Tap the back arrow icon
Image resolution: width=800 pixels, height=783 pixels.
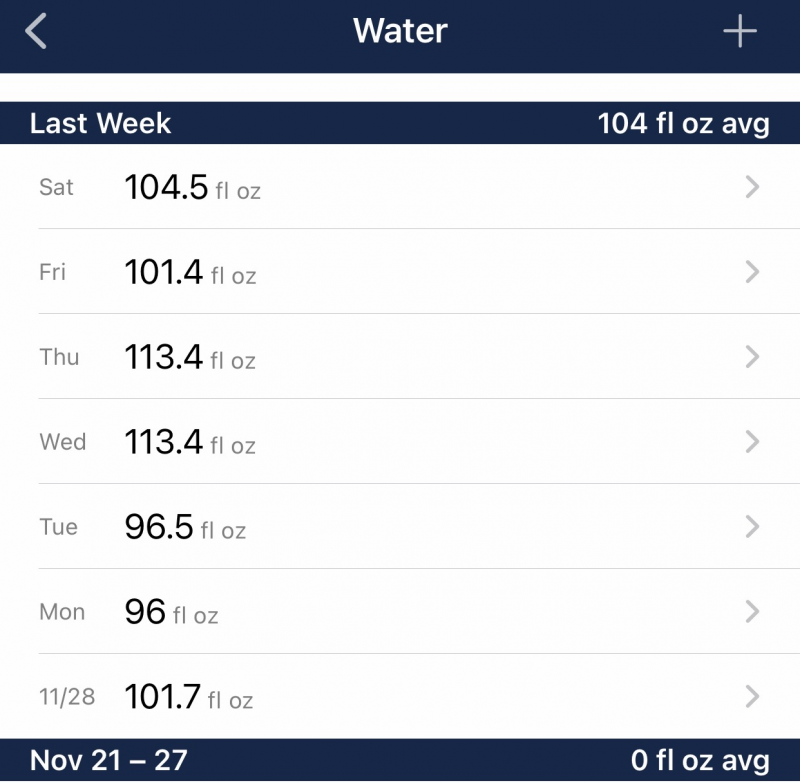pos(36,32)
